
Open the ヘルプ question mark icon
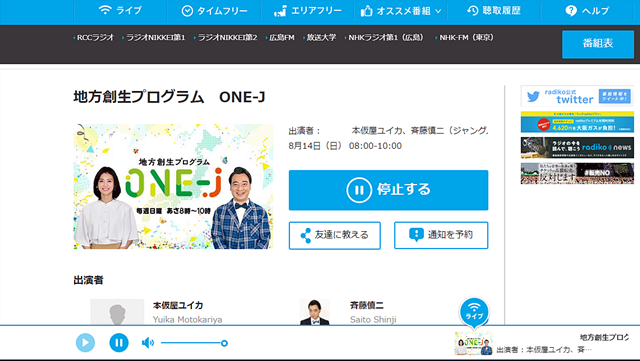[587, 11]
